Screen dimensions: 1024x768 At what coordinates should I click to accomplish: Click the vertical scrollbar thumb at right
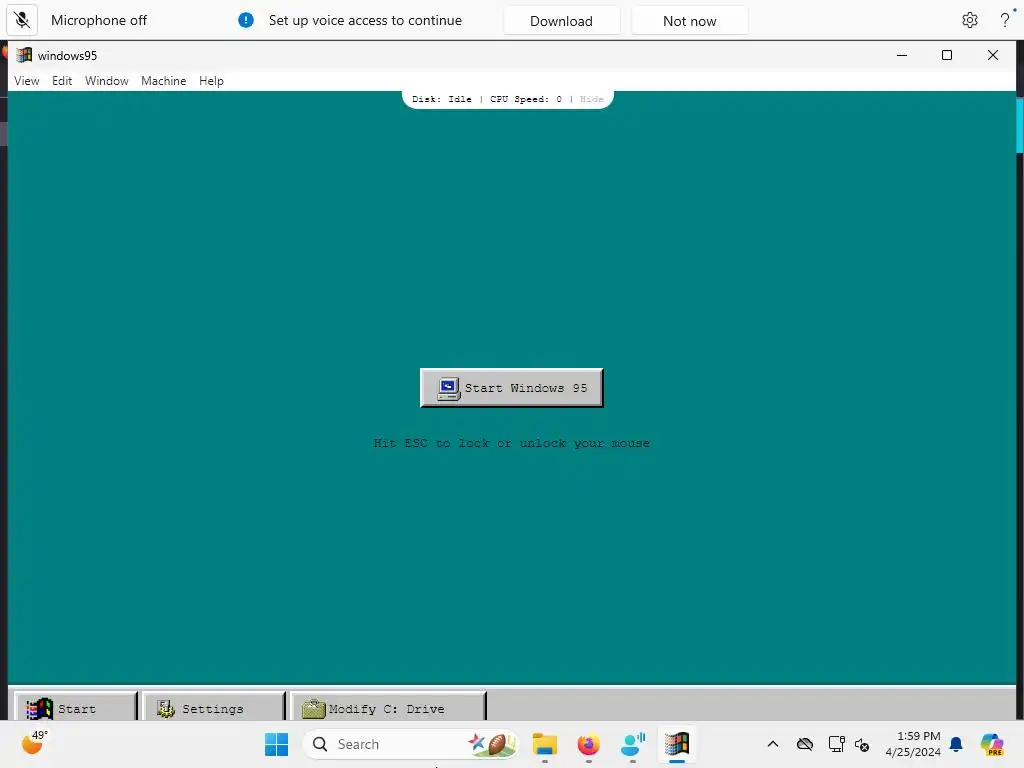(1019, 125)
